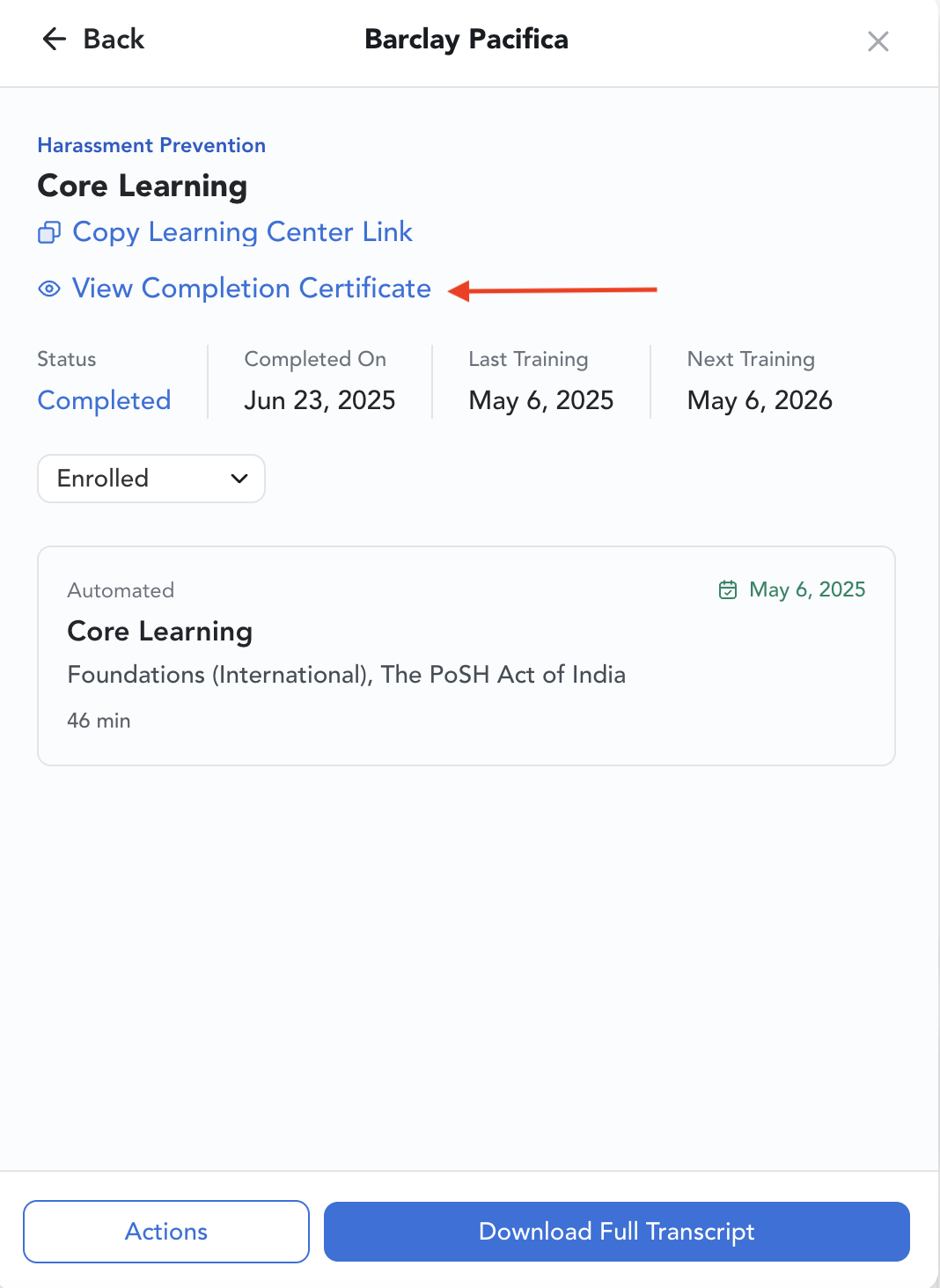Viewport: 940px width, 1288px height.
Task: Click the Last Training date May 6, 2025
Action: click(x=540, y=400)
